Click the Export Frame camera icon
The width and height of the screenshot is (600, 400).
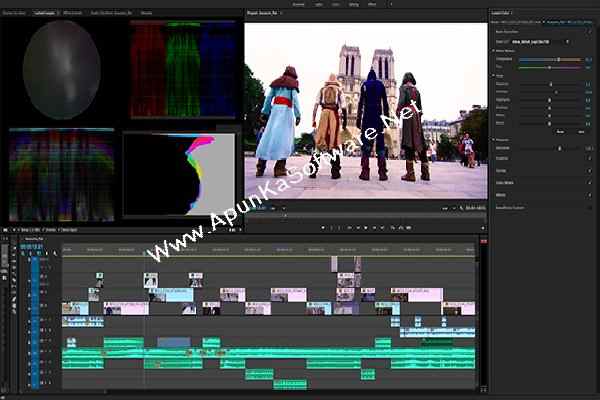(x=409, y=228)
